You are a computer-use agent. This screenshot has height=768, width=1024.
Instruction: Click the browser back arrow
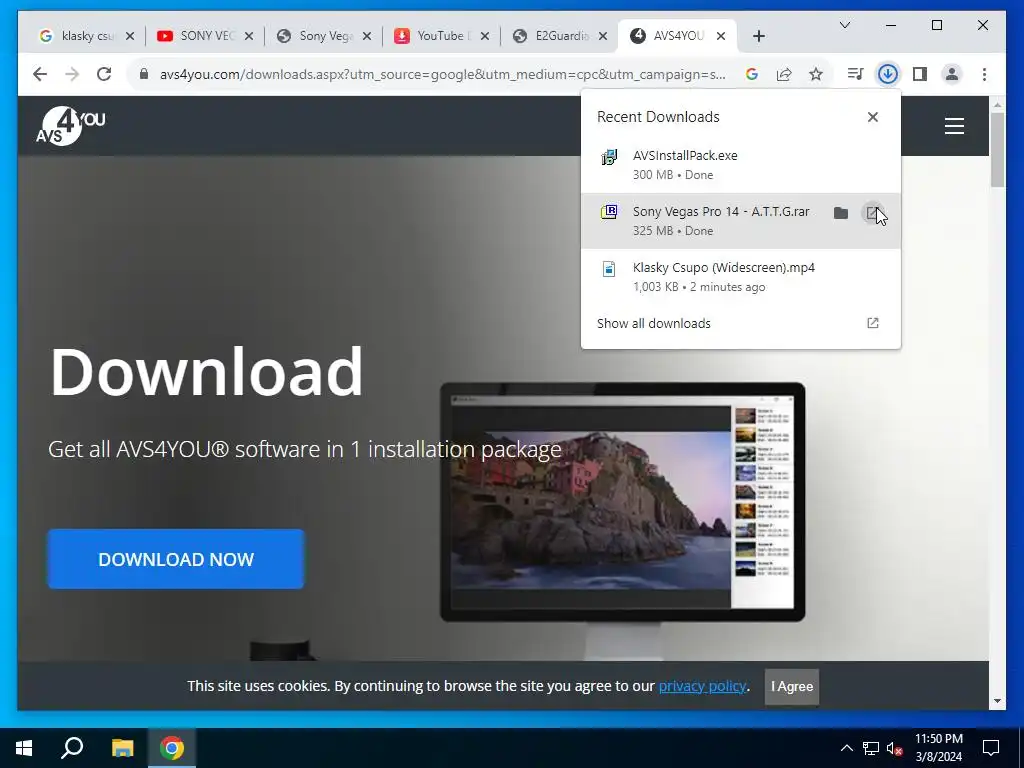pyautogui.click(x=40, y=74)
